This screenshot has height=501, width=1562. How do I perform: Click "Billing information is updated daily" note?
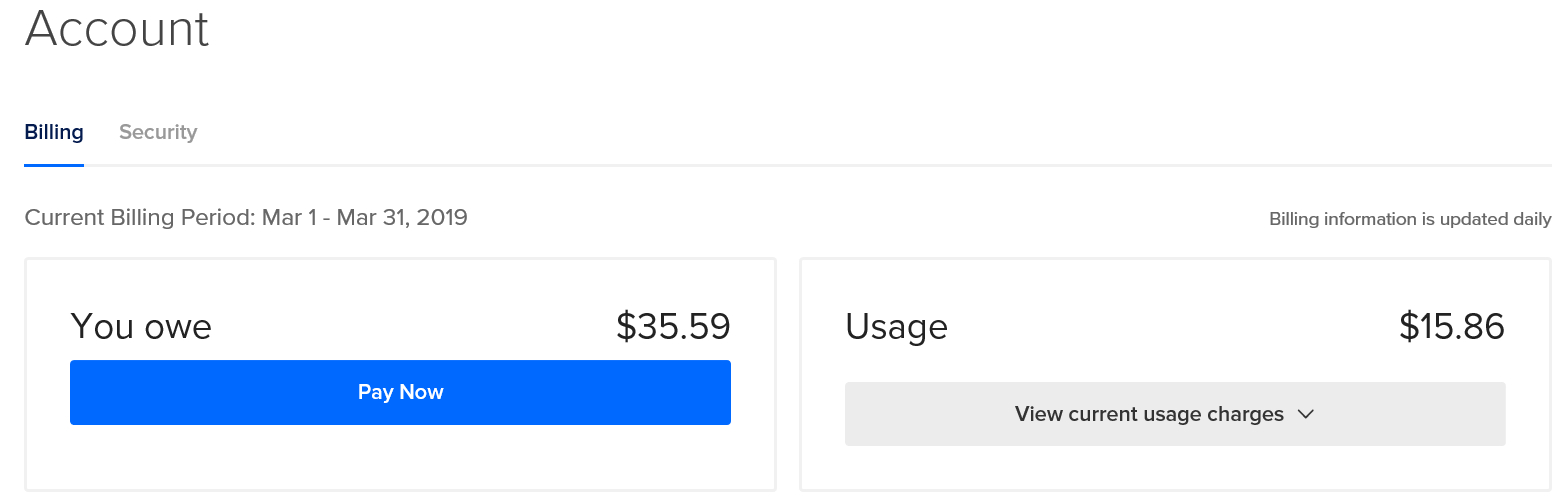(1410, 219)
